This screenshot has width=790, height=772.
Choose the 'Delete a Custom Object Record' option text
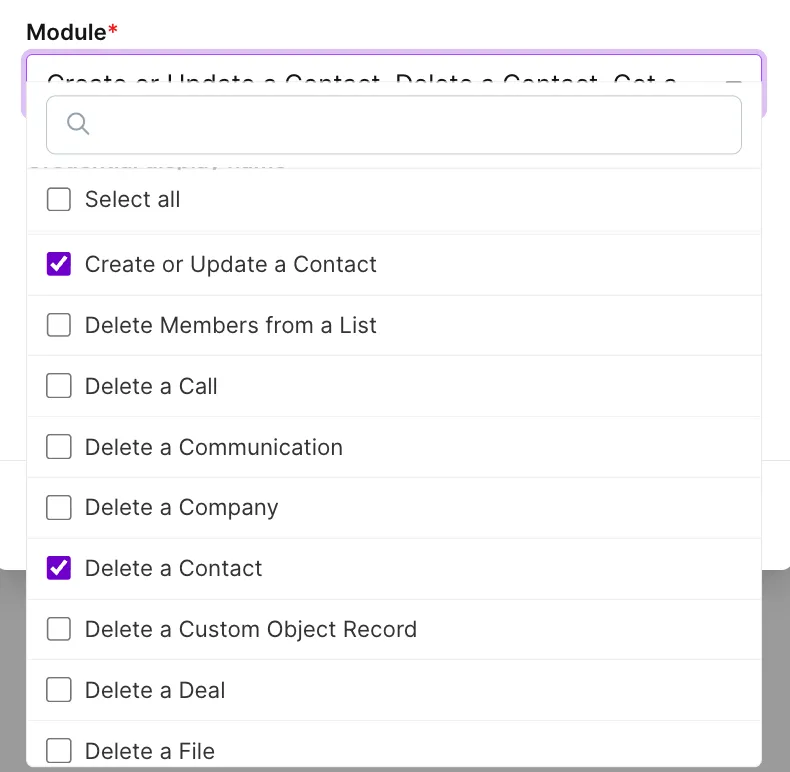[x=251, y=629]
